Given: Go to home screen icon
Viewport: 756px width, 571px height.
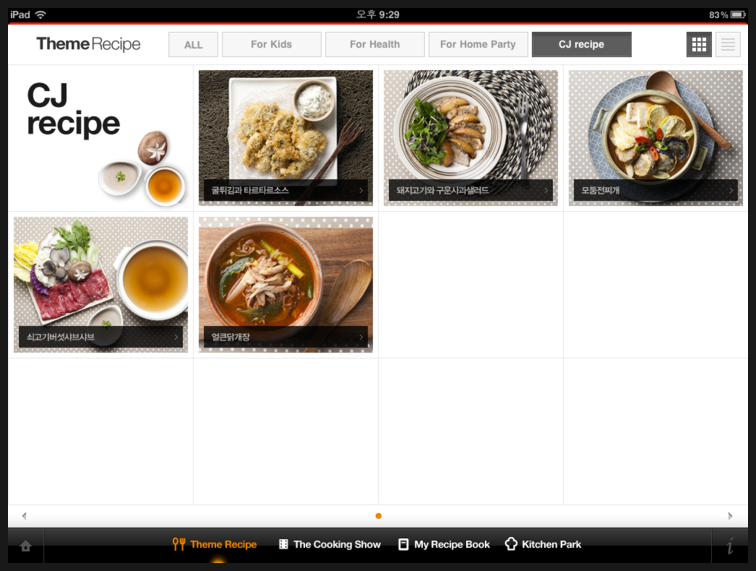Looking at the screenshot, I should point(26,545).
